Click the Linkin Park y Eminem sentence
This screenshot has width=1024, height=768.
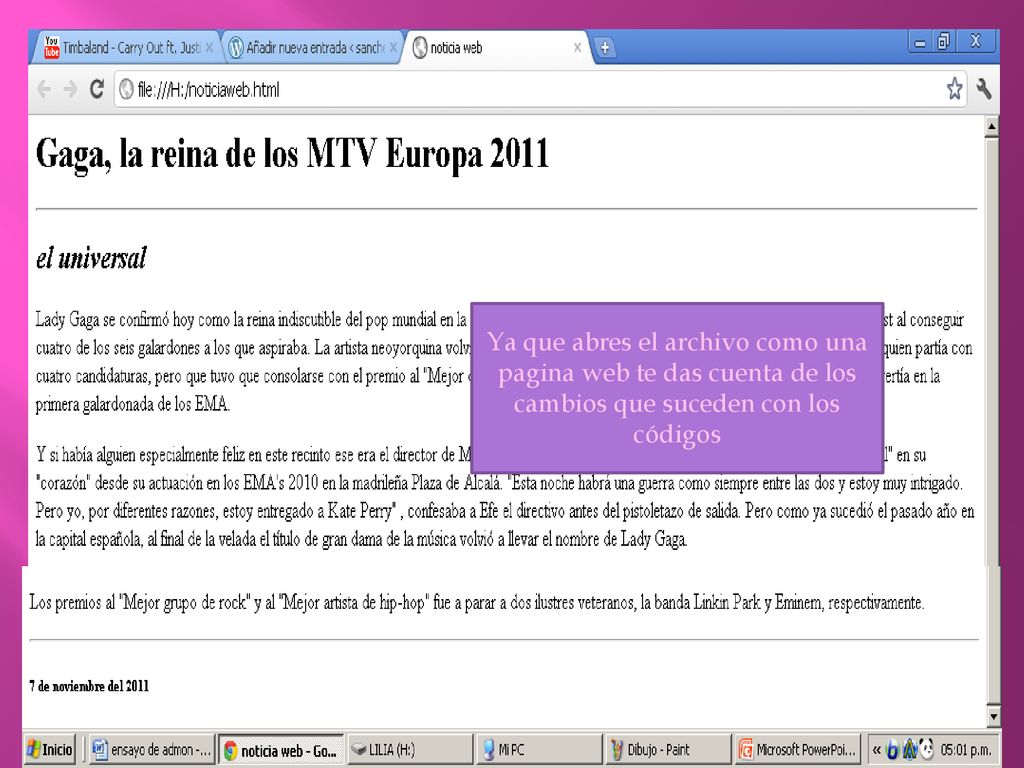[x=477, y=602]
